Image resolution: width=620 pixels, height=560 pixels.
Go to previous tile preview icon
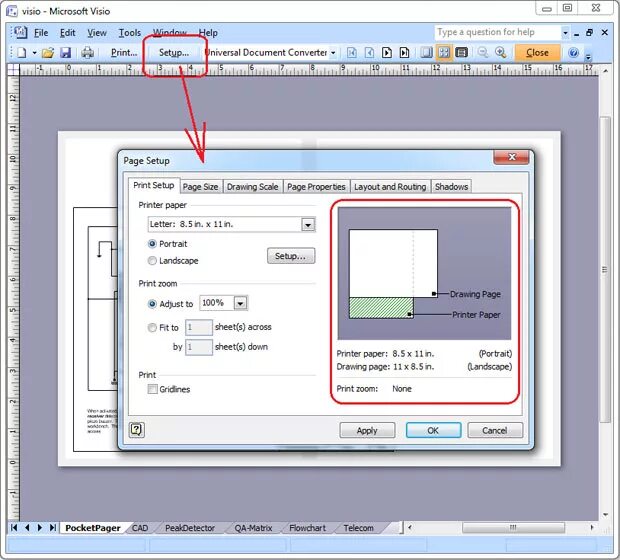point(369,53)
